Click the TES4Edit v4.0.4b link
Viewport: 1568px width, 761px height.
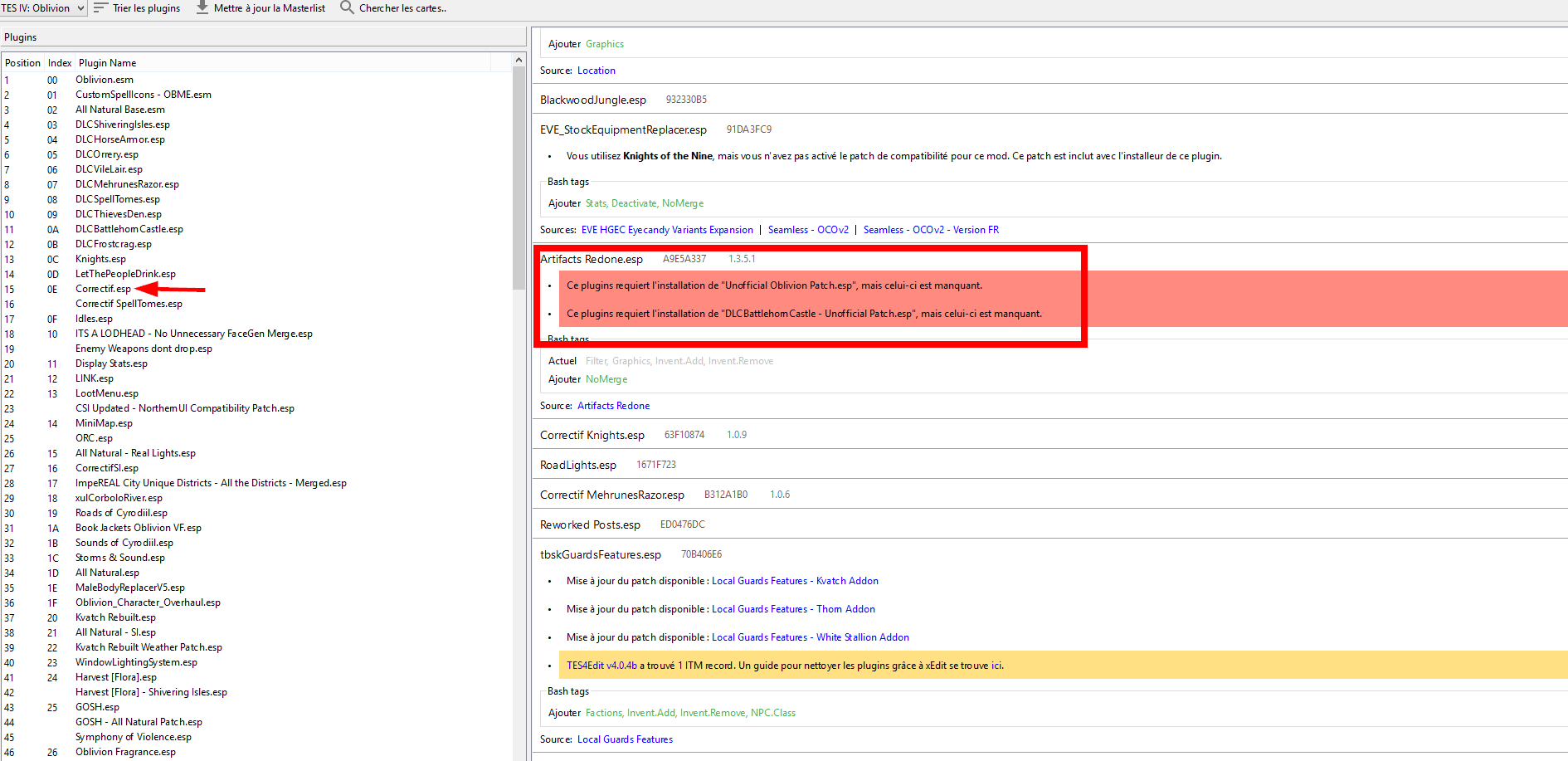pyautogui.click(x=601, y=666)
